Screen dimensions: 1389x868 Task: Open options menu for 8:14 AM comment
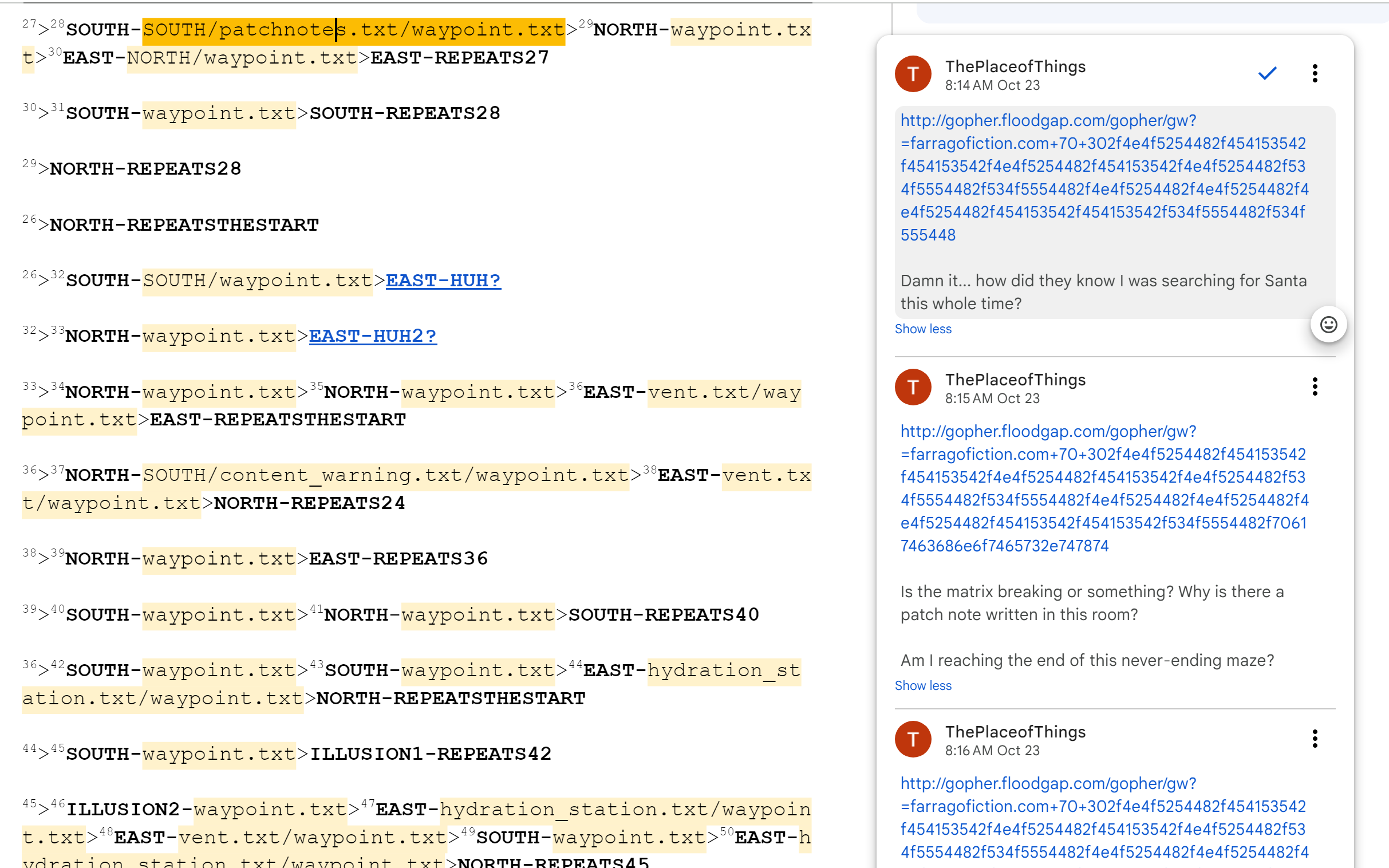pos(1315,73)
